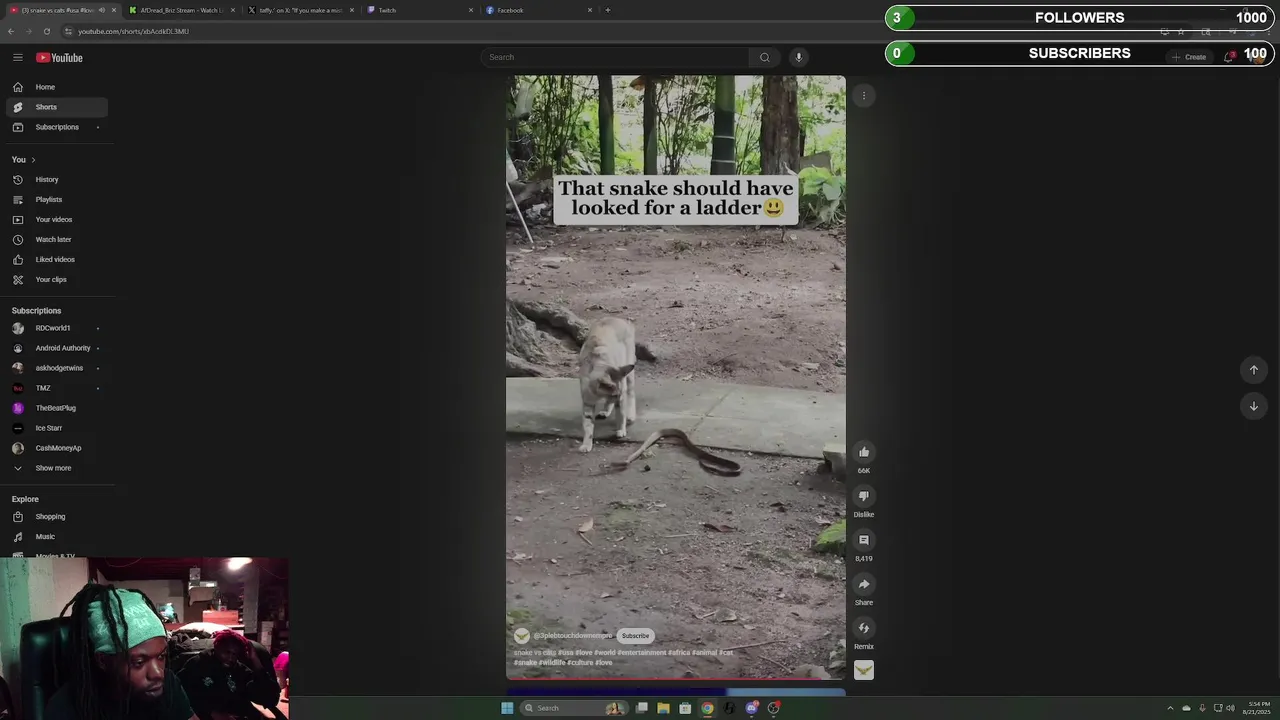Open Shopping under Explore
The width and height of the screenshot is (1280, 720).
[x=57, y=517]
